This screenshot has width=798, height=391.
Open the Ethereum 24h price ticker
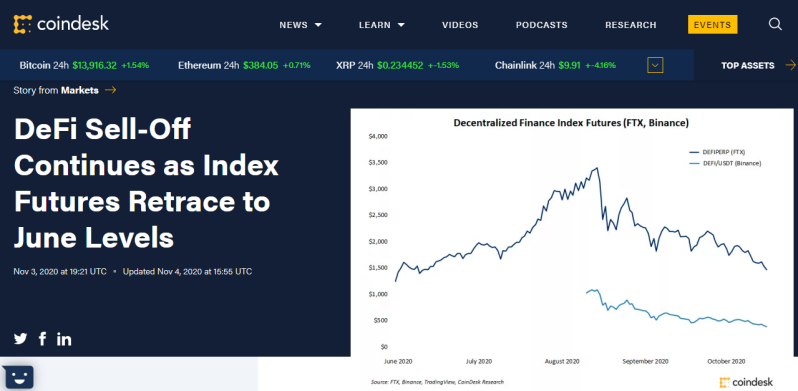point(244,65)
